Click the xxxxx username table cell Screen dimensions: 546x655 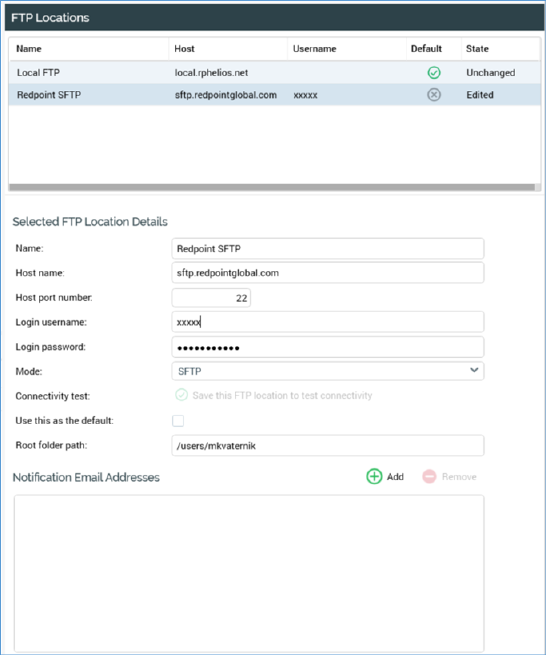tap(305, 95)
